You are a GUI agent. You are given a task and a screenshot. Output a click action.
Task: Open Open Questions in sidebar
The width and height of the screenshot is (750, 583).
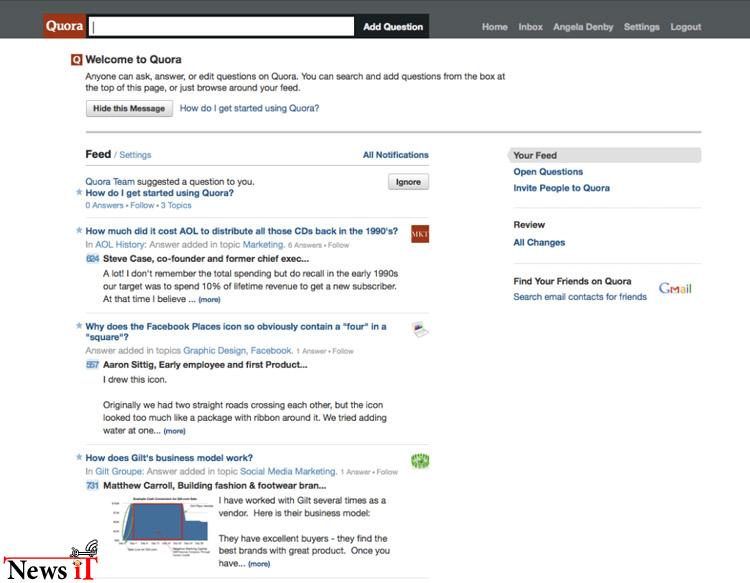(548, 172)
